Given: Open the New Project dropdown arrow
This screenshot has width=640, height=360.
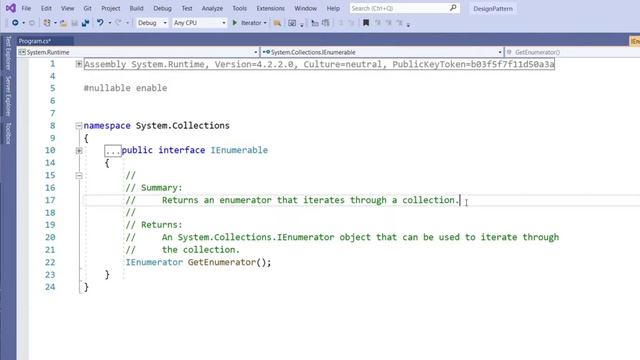Looking at the screenshot, I should pyautogui.click(x=55, y=23).
